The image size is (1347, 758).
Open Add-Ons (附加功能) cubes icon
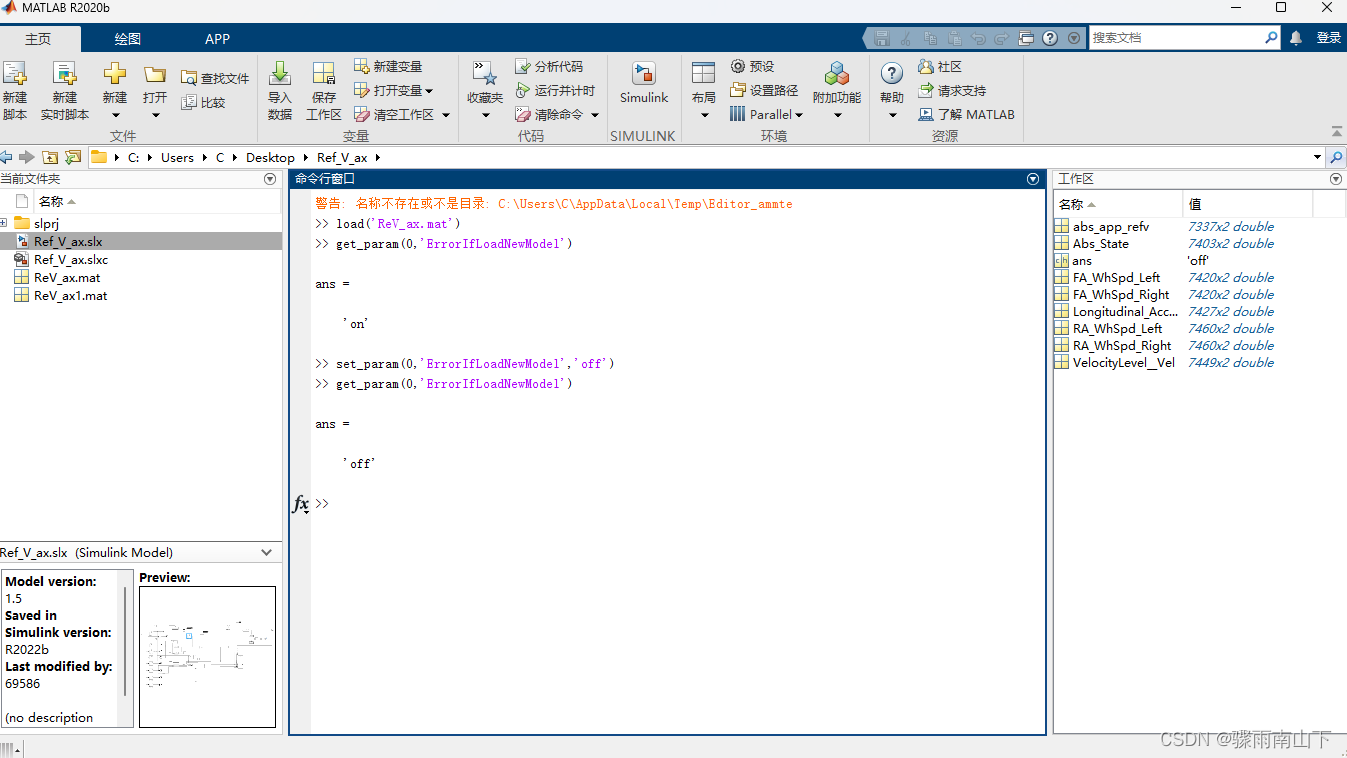[837, 74]
